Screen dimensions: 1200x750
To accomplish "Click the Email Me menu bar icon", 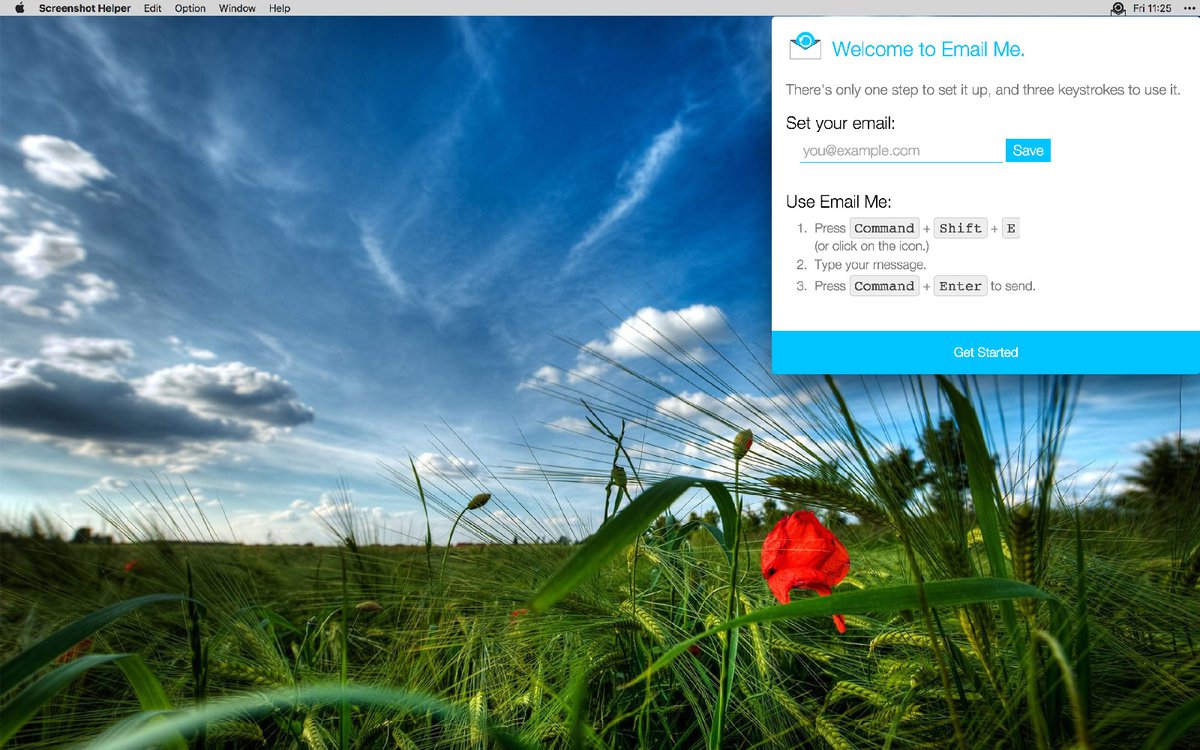I will click(1118, 8).
